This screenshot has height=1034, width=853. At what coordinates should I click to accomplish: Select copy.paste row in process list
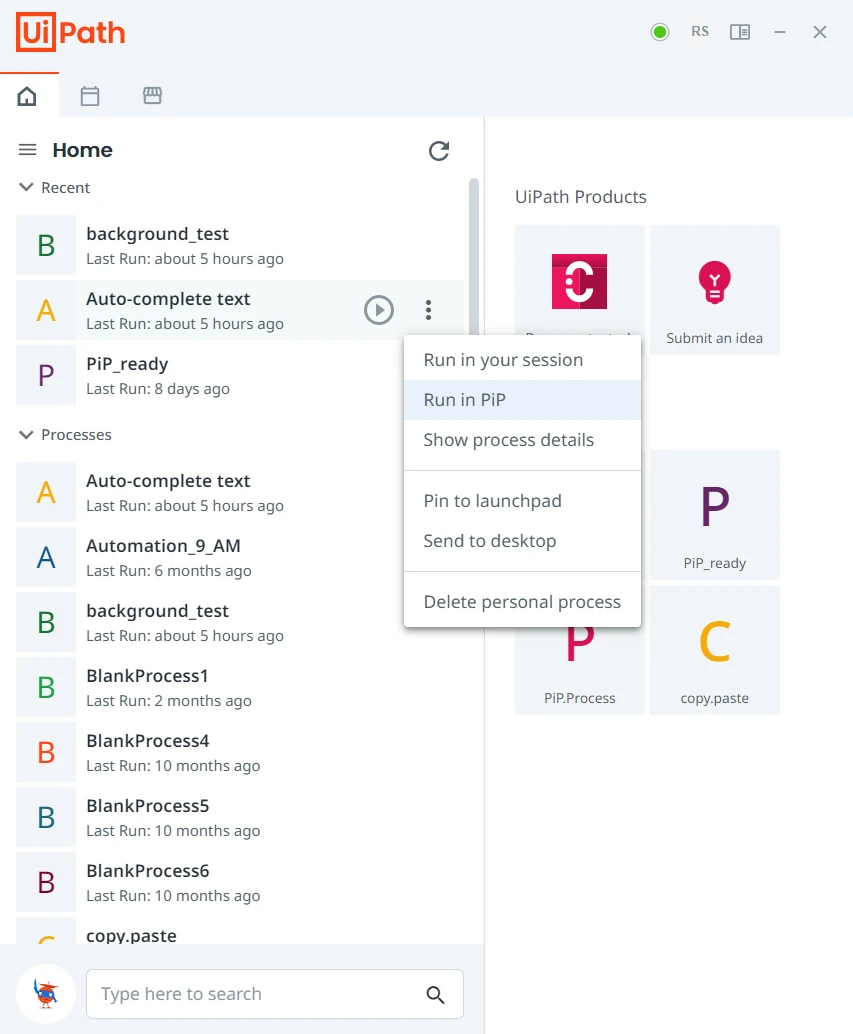click(x=240, y=931)
